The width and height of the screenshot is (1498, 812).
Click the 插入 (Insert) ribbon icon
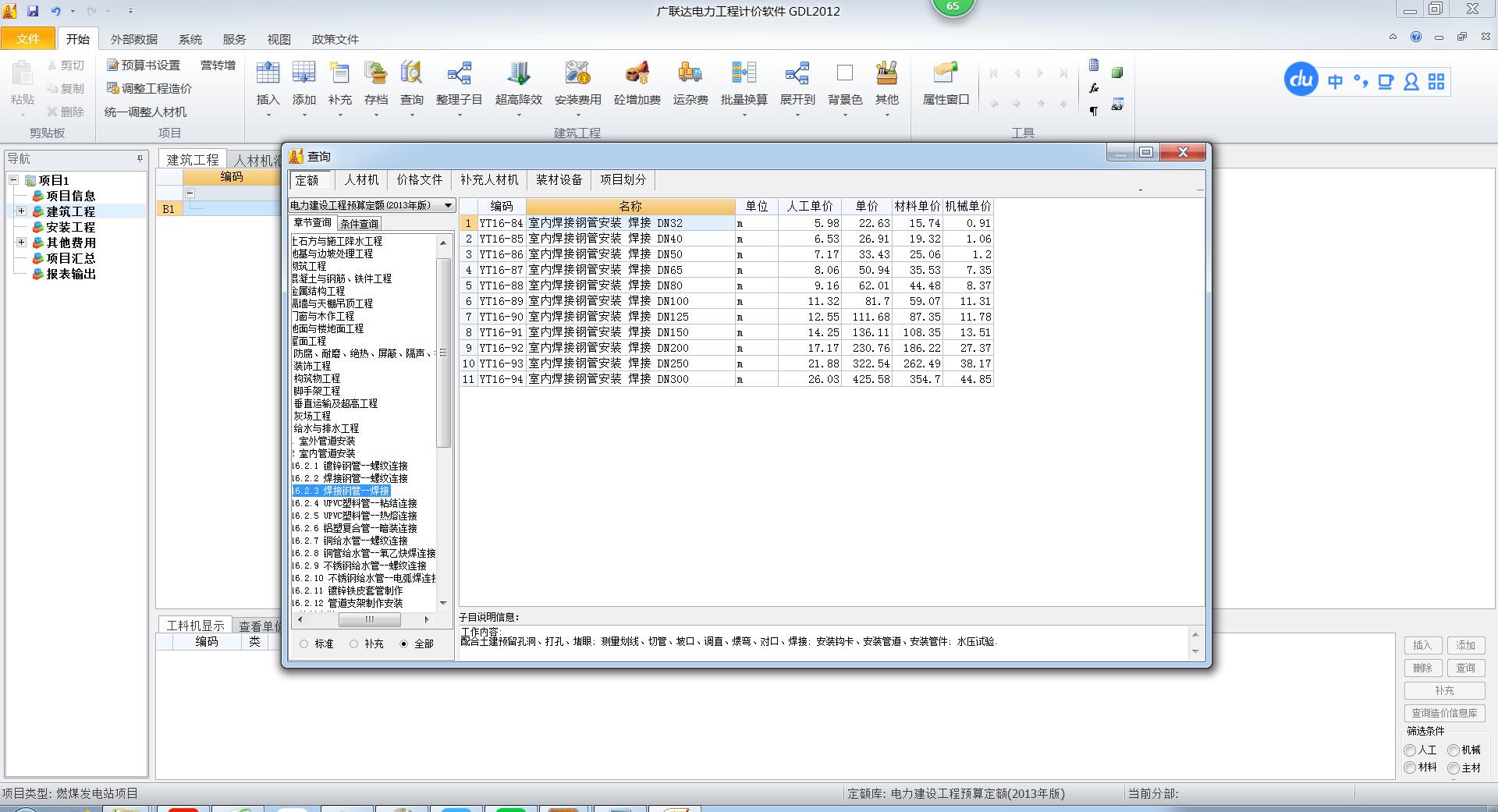click(268, 73)
